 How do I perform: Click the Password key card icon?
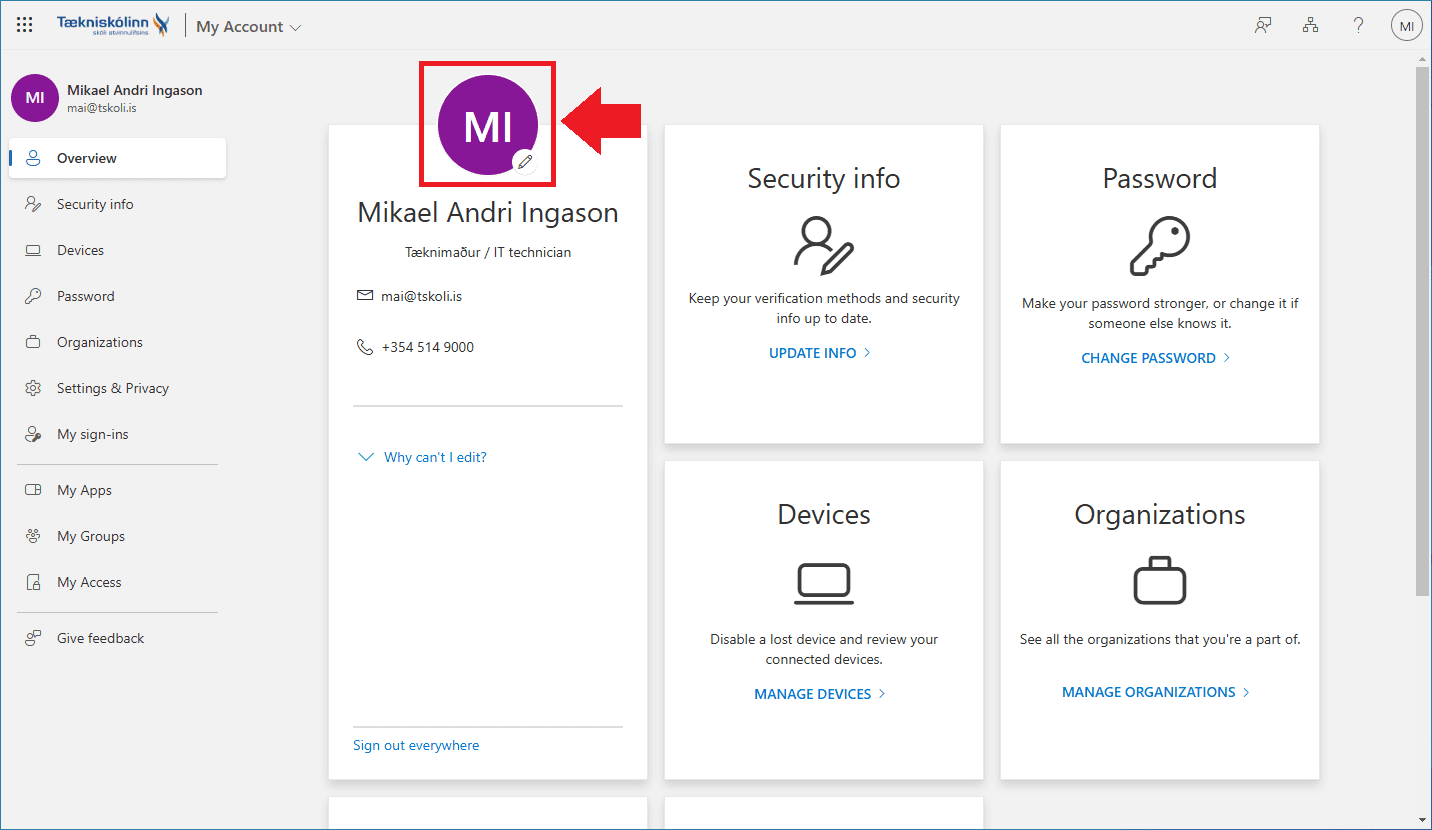click(x=1159, y=247)
